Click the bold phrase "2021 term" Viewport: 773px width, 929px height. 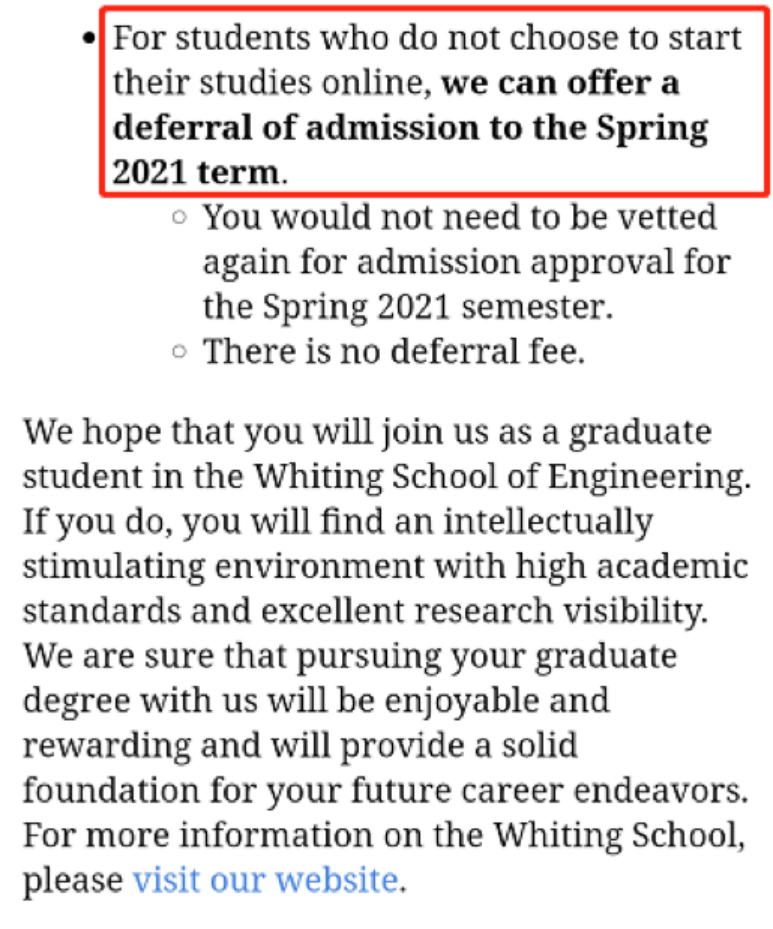point(195,172)
